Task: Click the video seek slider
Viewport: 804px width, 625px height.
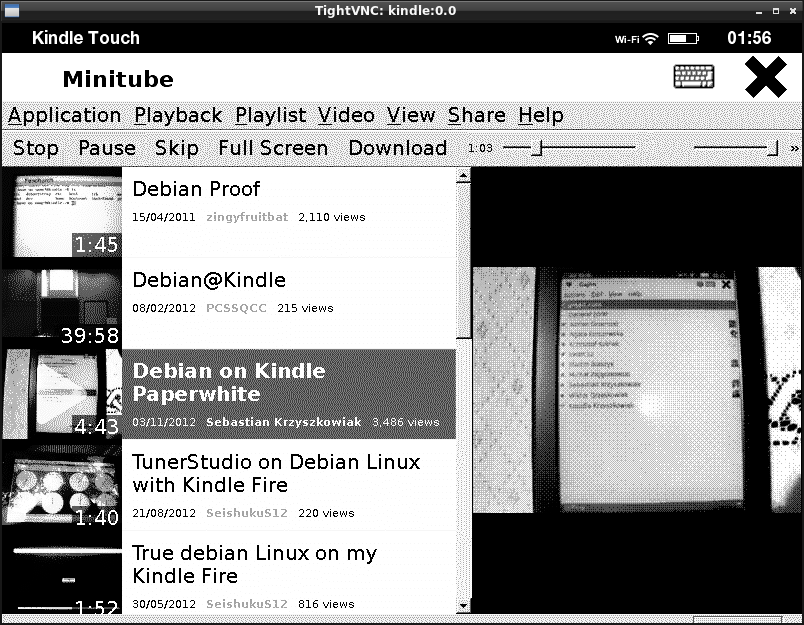Action: click(569, 148)
